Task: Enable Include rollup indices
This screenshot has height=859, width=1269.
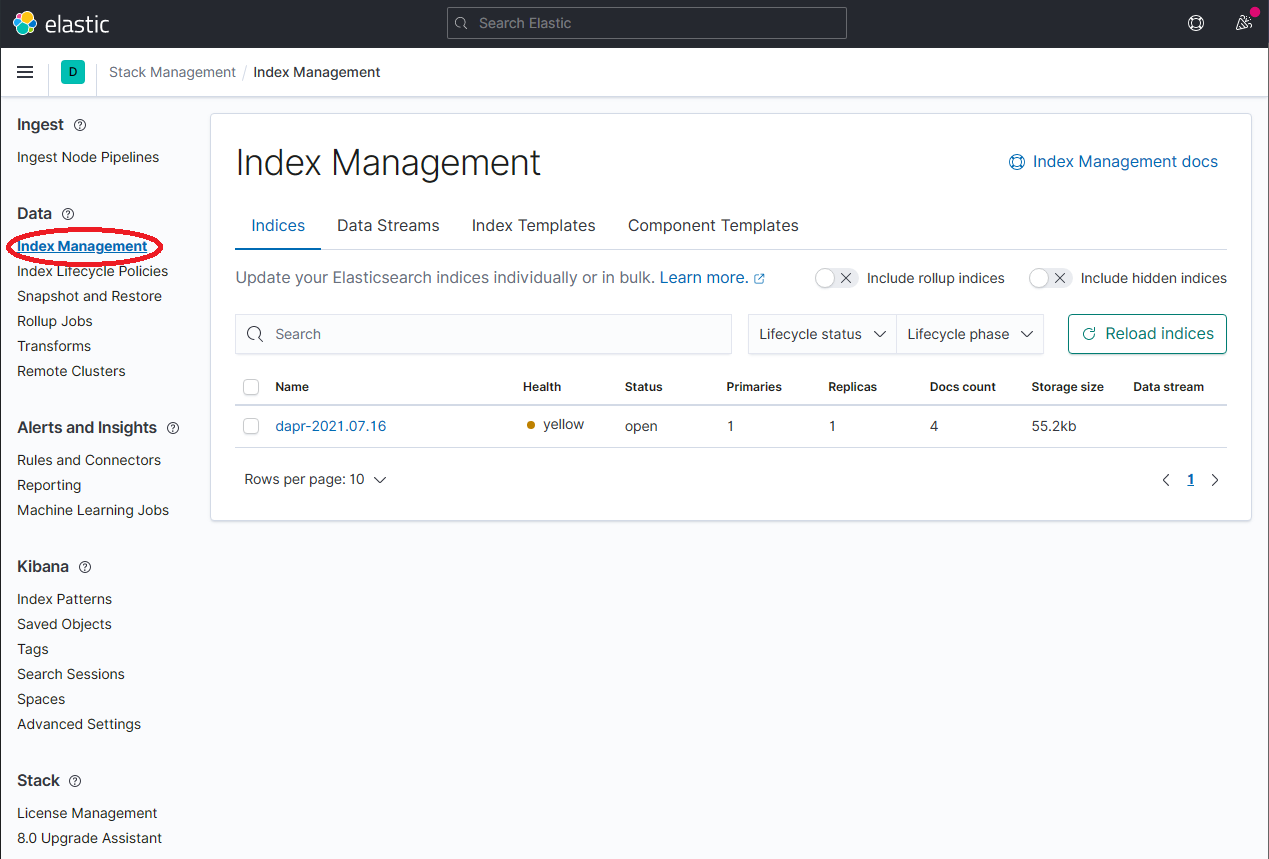Action: [x=836, y=278]
